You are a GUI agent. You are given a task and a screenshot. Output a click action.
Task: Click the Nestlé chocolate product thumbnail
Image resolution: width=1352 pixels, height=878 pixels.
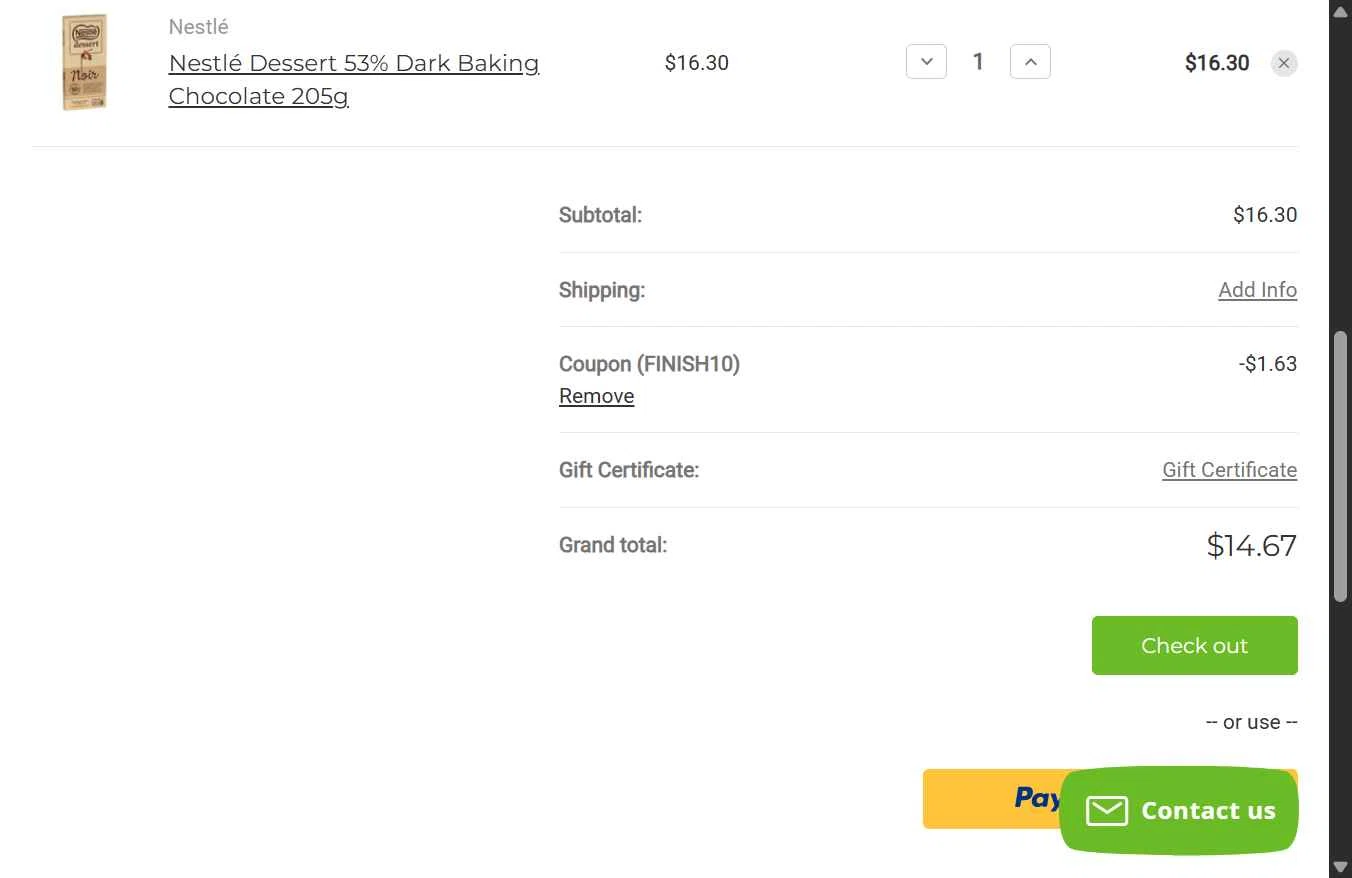[x=83, y=62]
